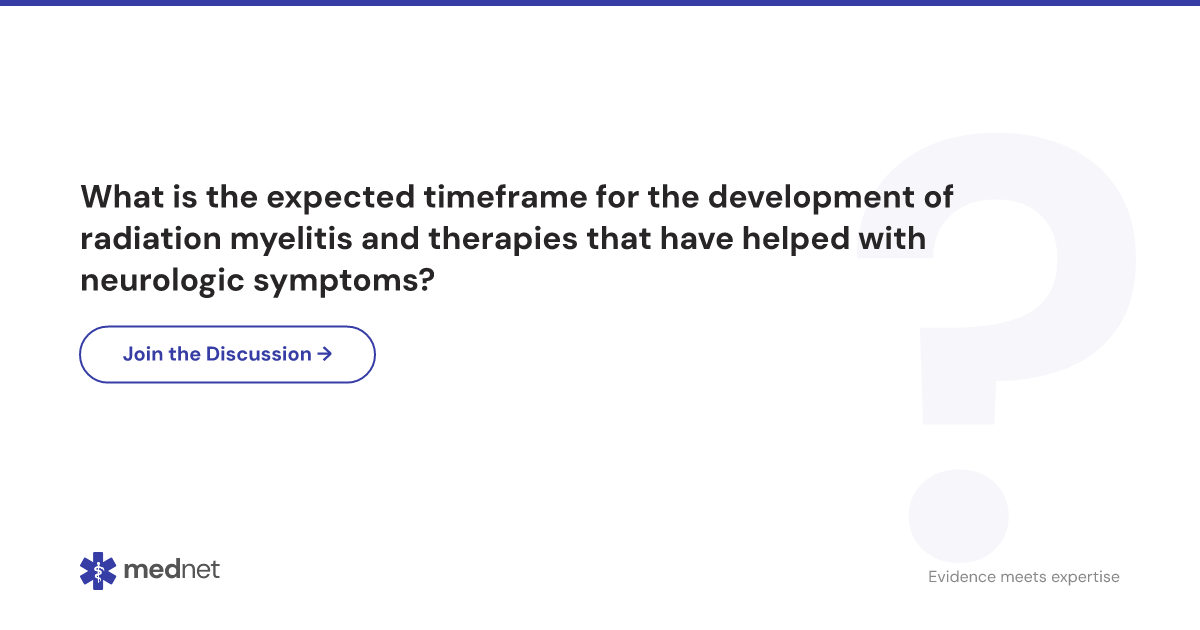Click the net part of the mednet wordmark
1200x630 pixels.
click(199, 571)
